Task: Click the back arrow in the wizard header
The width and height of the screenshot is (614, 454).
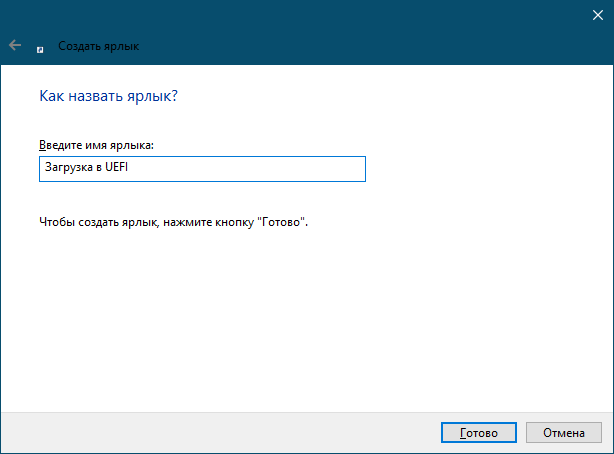Action: pyautogui.click(x=15, y=45)
